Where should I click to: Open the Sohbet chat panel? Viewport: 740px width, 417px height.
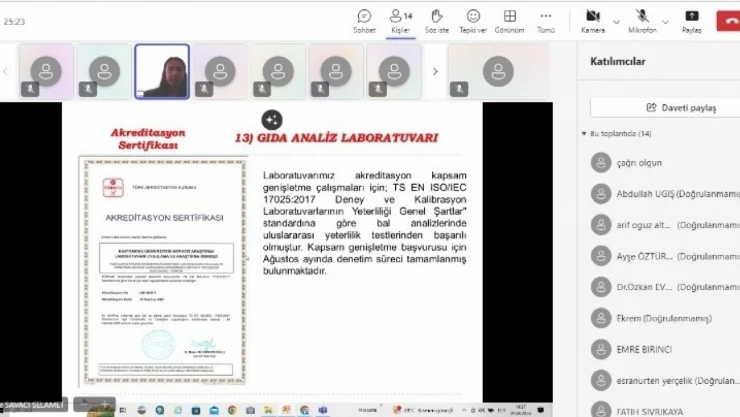click(364, 22)
